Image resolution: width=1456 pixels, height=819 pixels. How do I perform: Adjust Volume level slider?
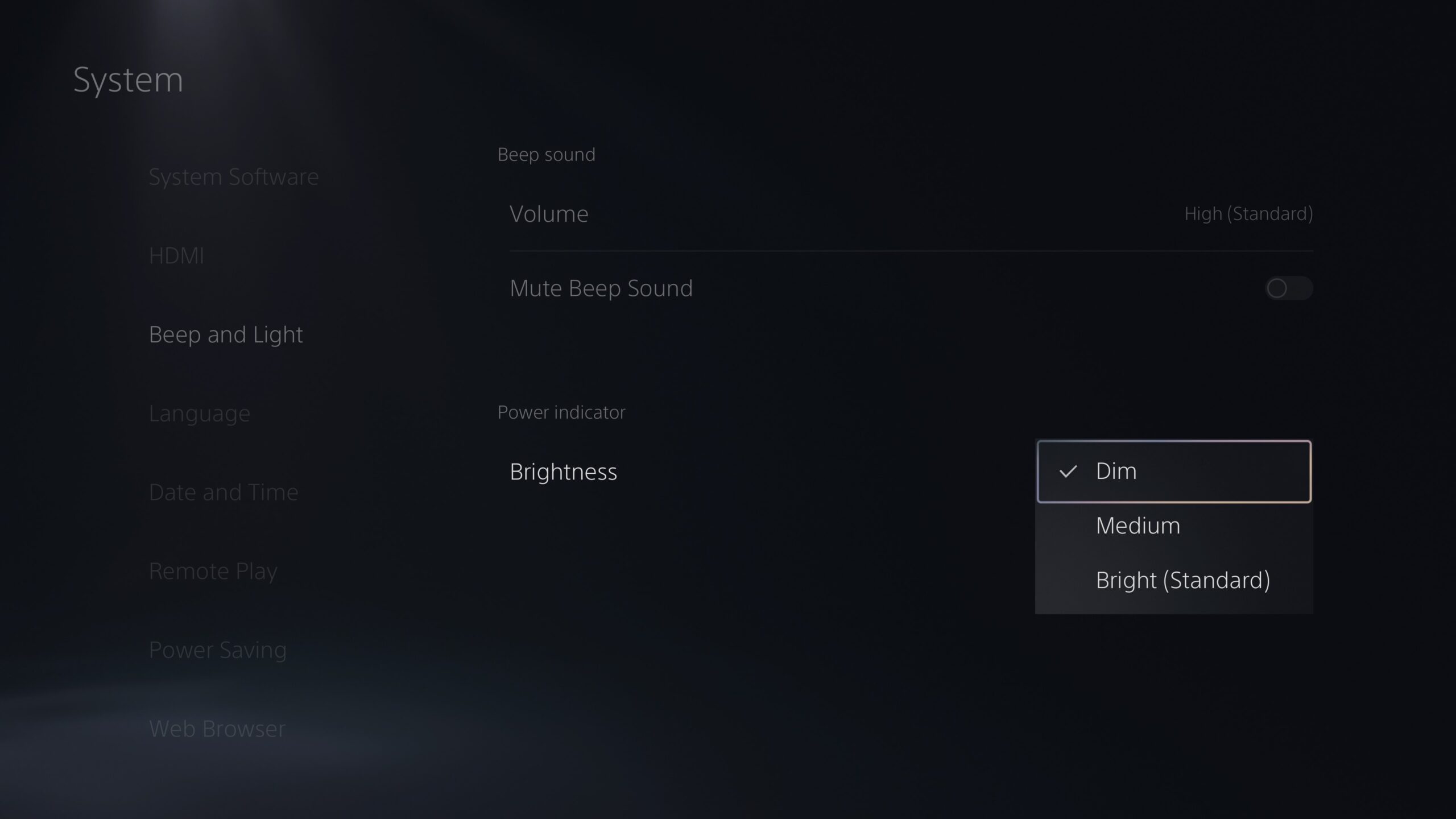908,214
